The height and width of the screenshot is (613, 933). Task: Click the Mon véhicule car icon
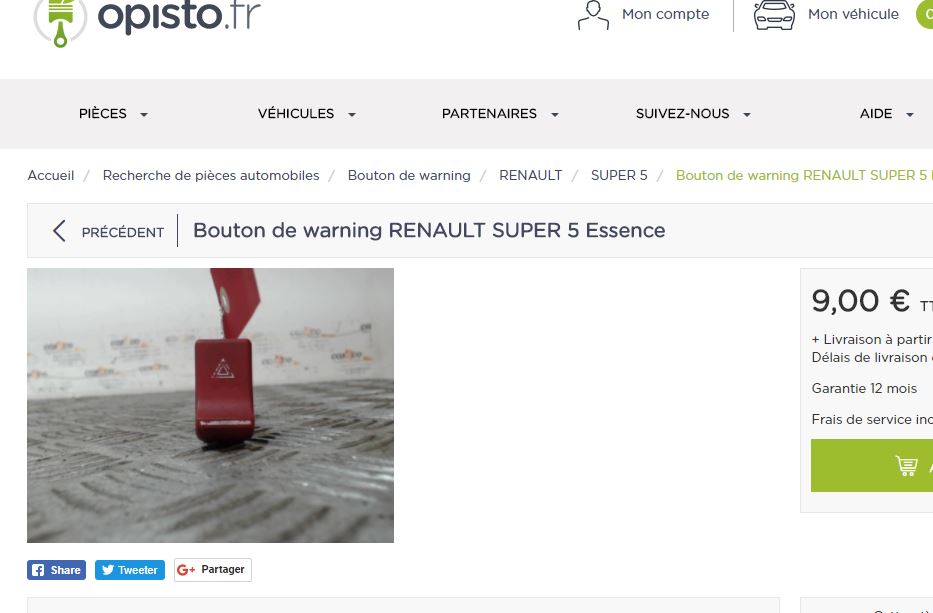pyautogui.click(x=774, y=15)
